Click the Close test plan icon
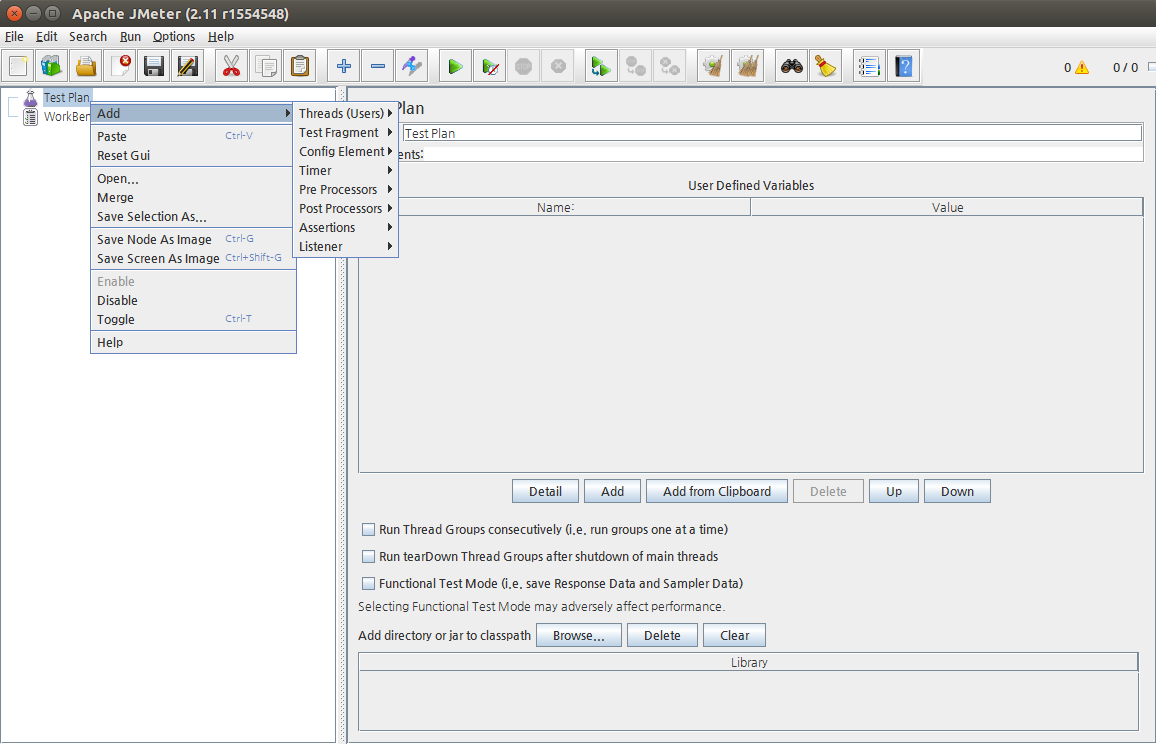The height and width of the screenshot is (744, 1156). pyautogui.click(x=119, y=66)
